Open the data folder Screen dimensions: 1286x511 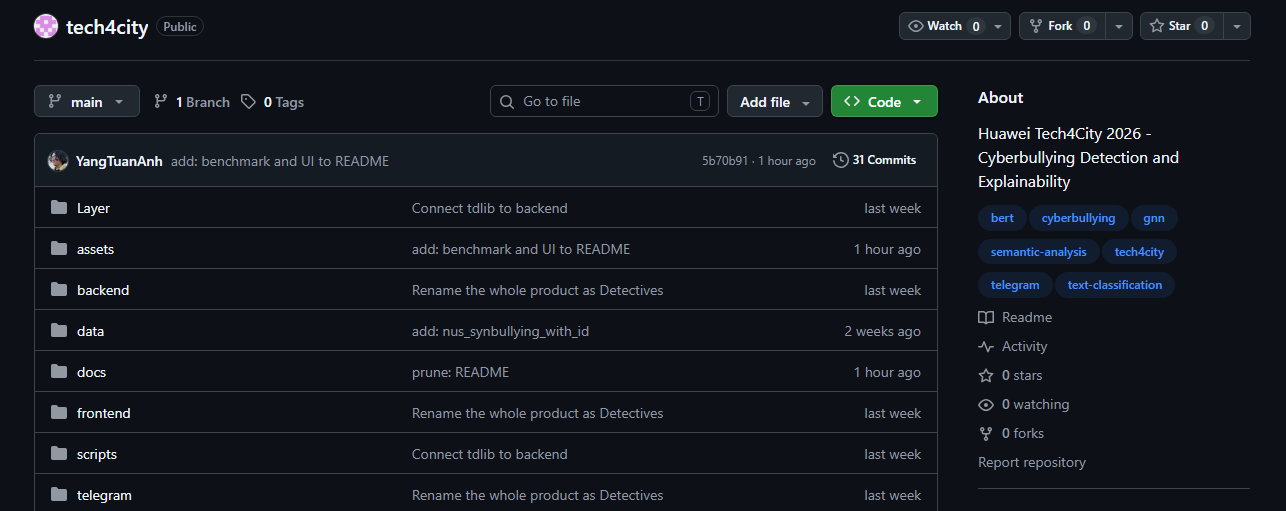click(90, 331)
